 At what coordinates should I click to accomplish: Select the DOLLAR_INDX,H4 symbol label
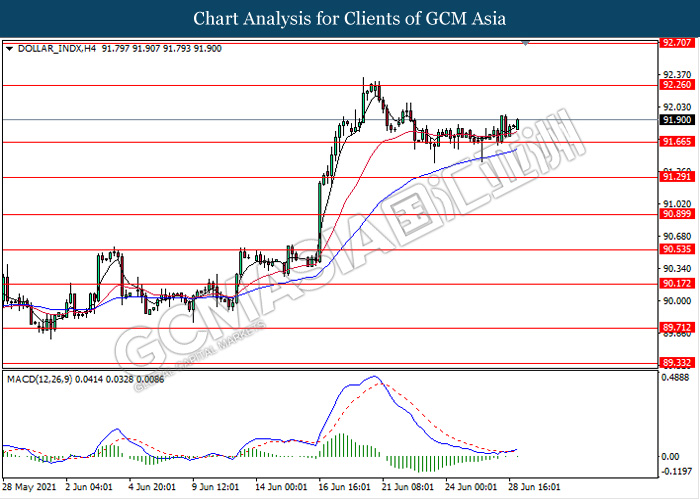click(57, 49)
